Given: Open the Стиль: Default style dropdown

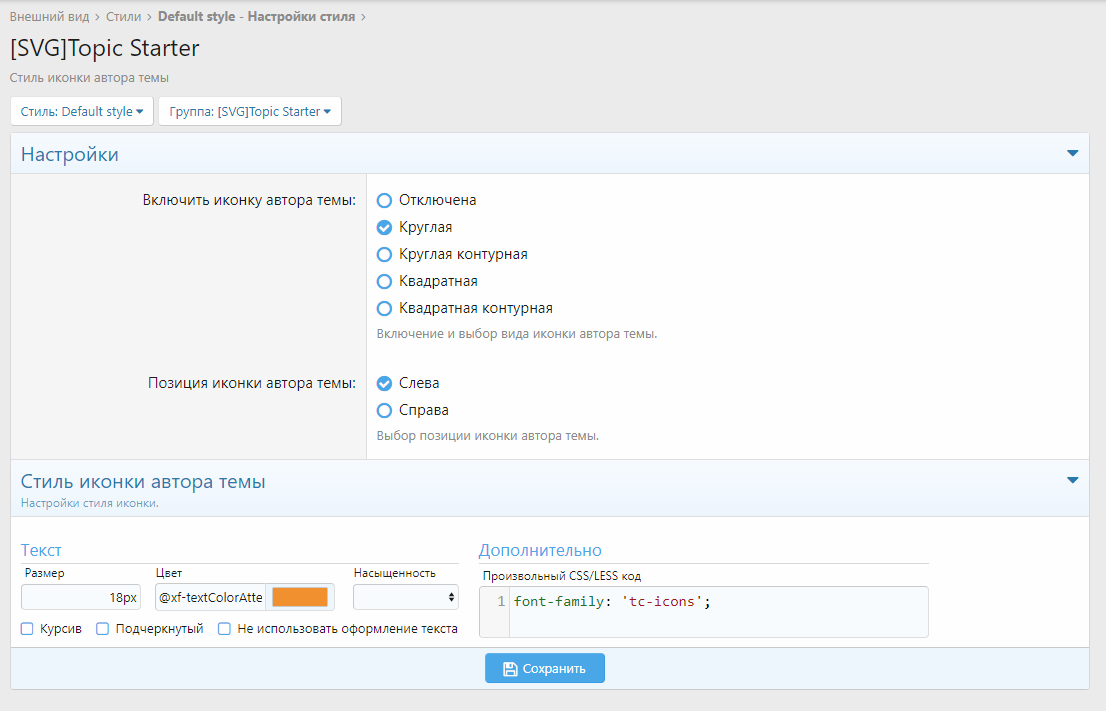Looking at the screenshot, I should click(x=82, y=112).
